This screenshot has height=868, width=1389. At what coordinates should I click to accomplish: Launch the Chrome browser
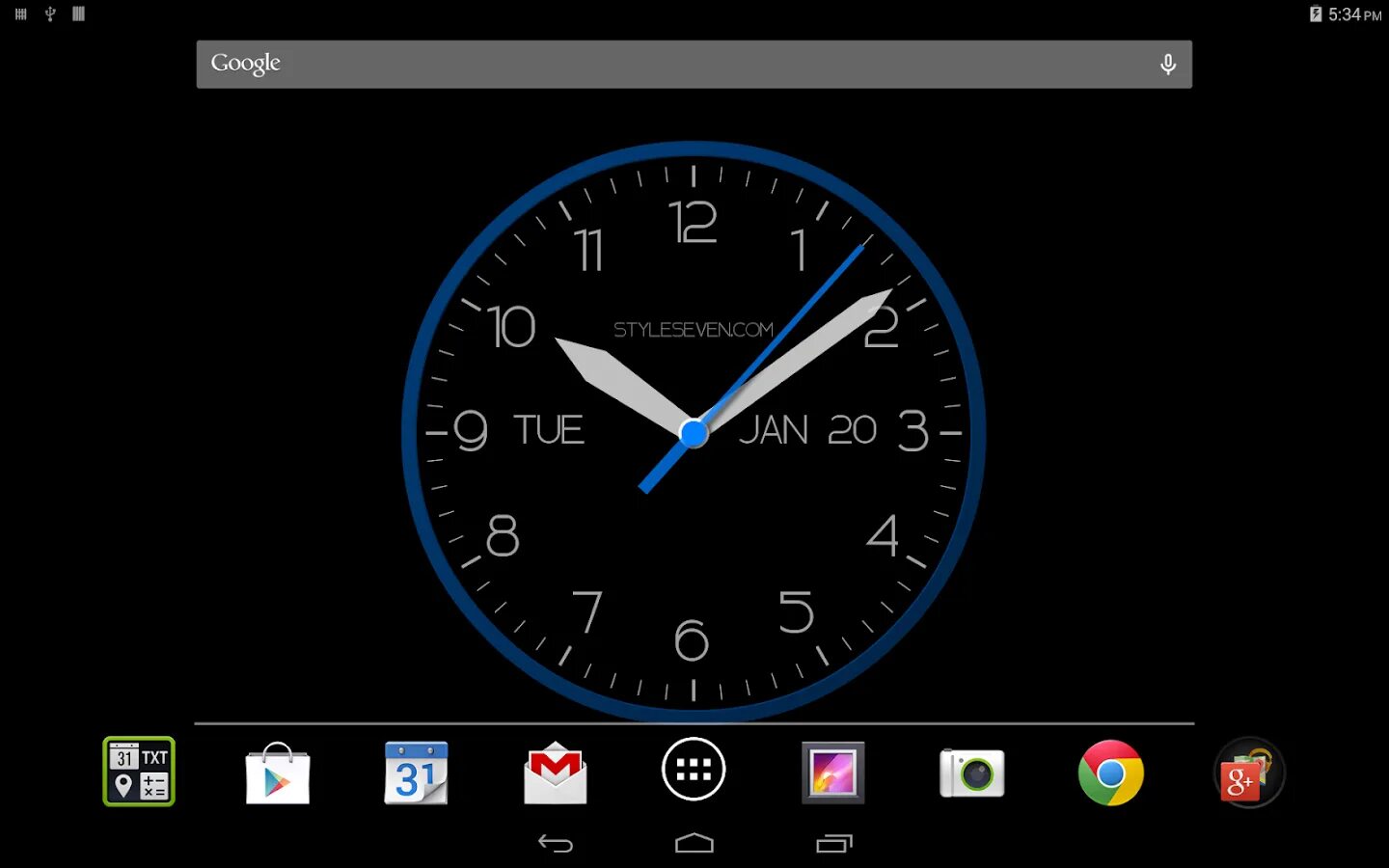pos(1111,773)
